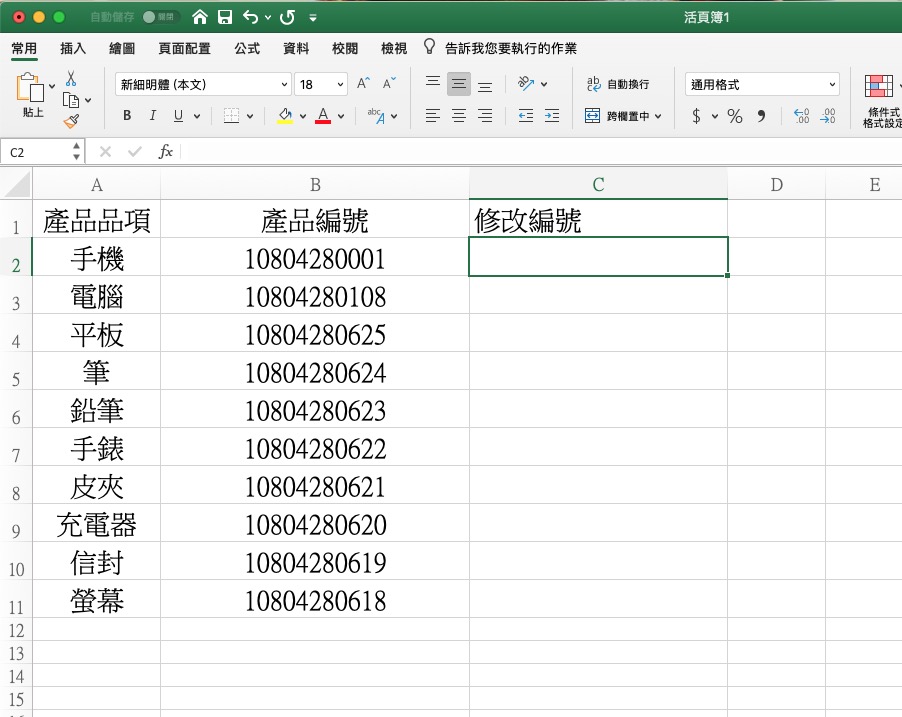The image size is (902, 717).
Task: Switch to the 資料 tab
Action: coord(296,48)
